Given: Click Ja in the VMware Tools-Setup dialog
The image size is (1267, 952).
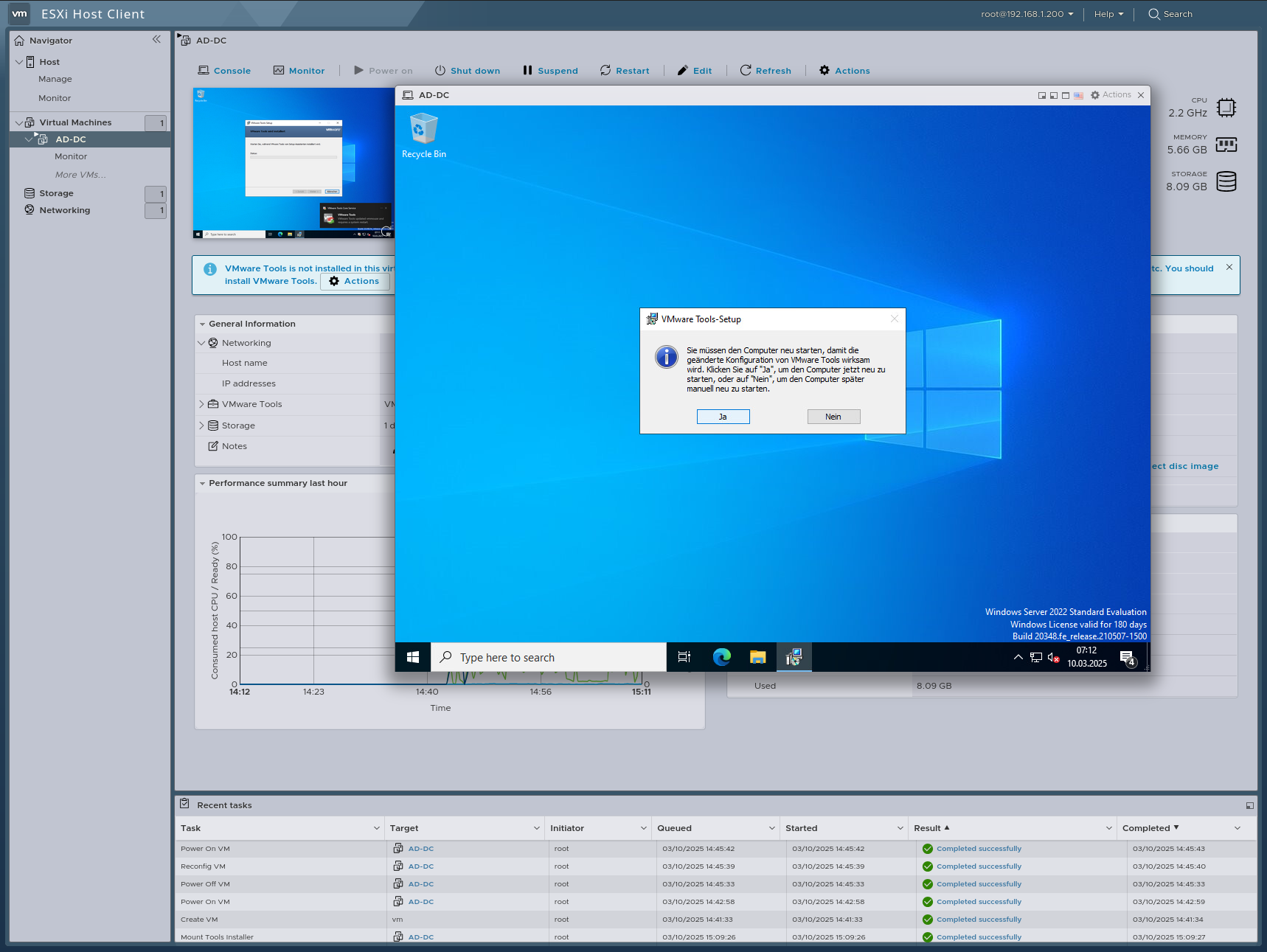Looking at the screenshot, I should click(723, 416).
